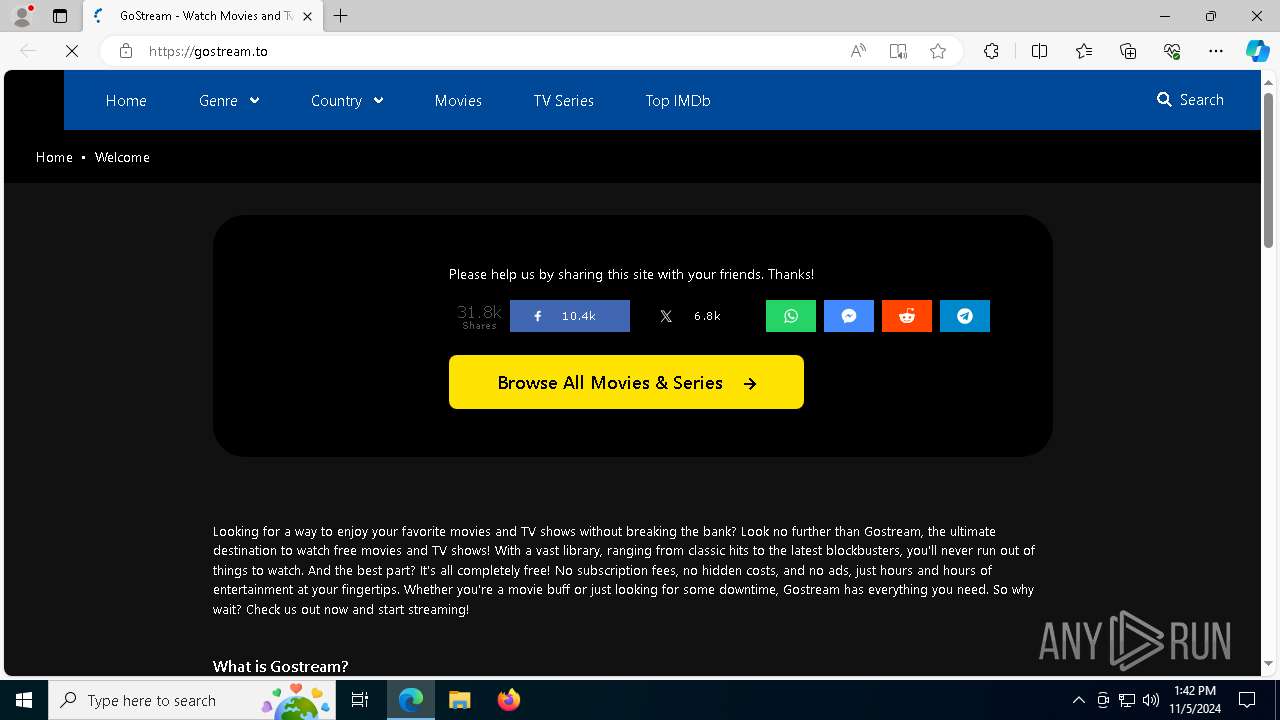This screenshot has width=1280, height=720.
Task: Share site via Messenger icon
Action: (x=849, y=316)
